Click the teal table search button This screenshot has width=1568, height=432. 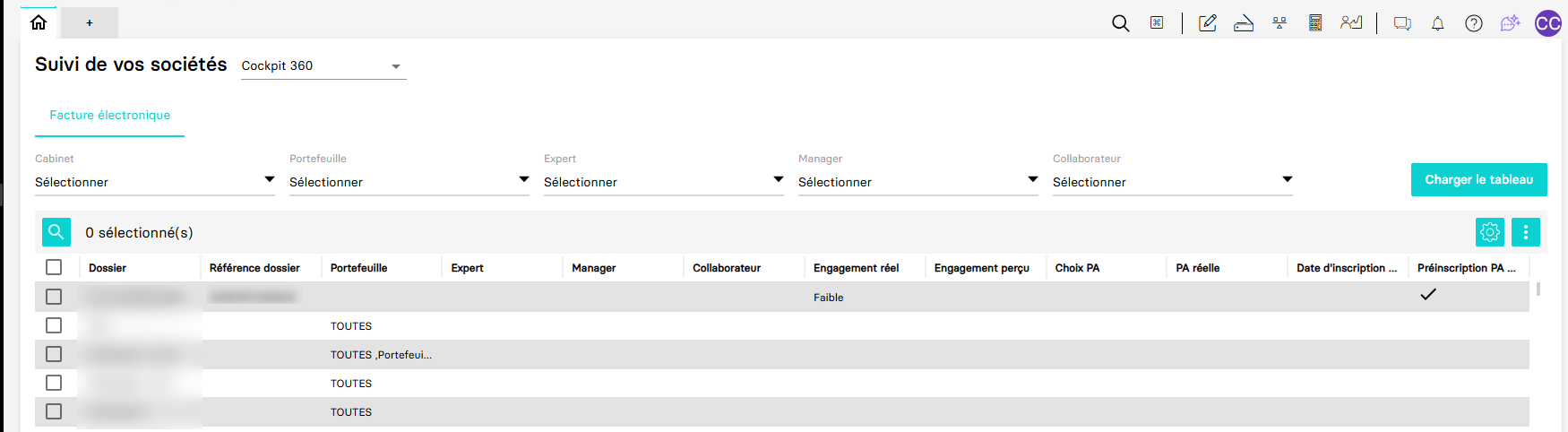click(56, 232)
